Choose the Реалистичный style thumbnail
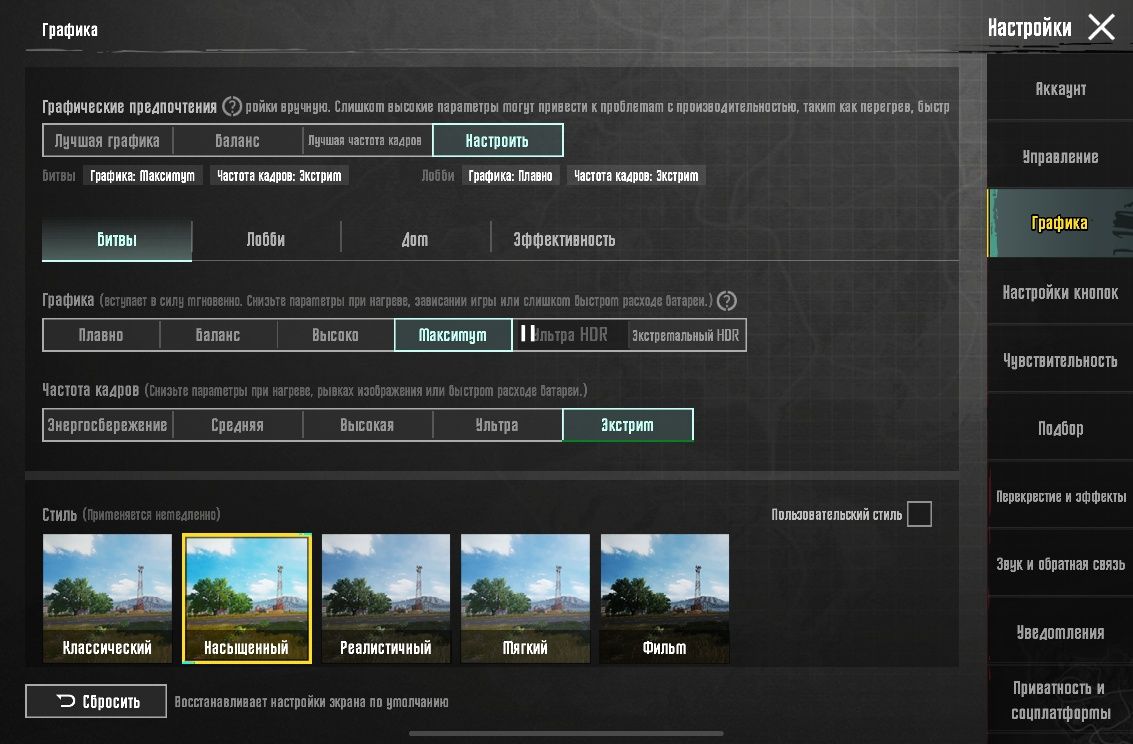This screenshot has height=744, width=1133. [x=386, y=598]
